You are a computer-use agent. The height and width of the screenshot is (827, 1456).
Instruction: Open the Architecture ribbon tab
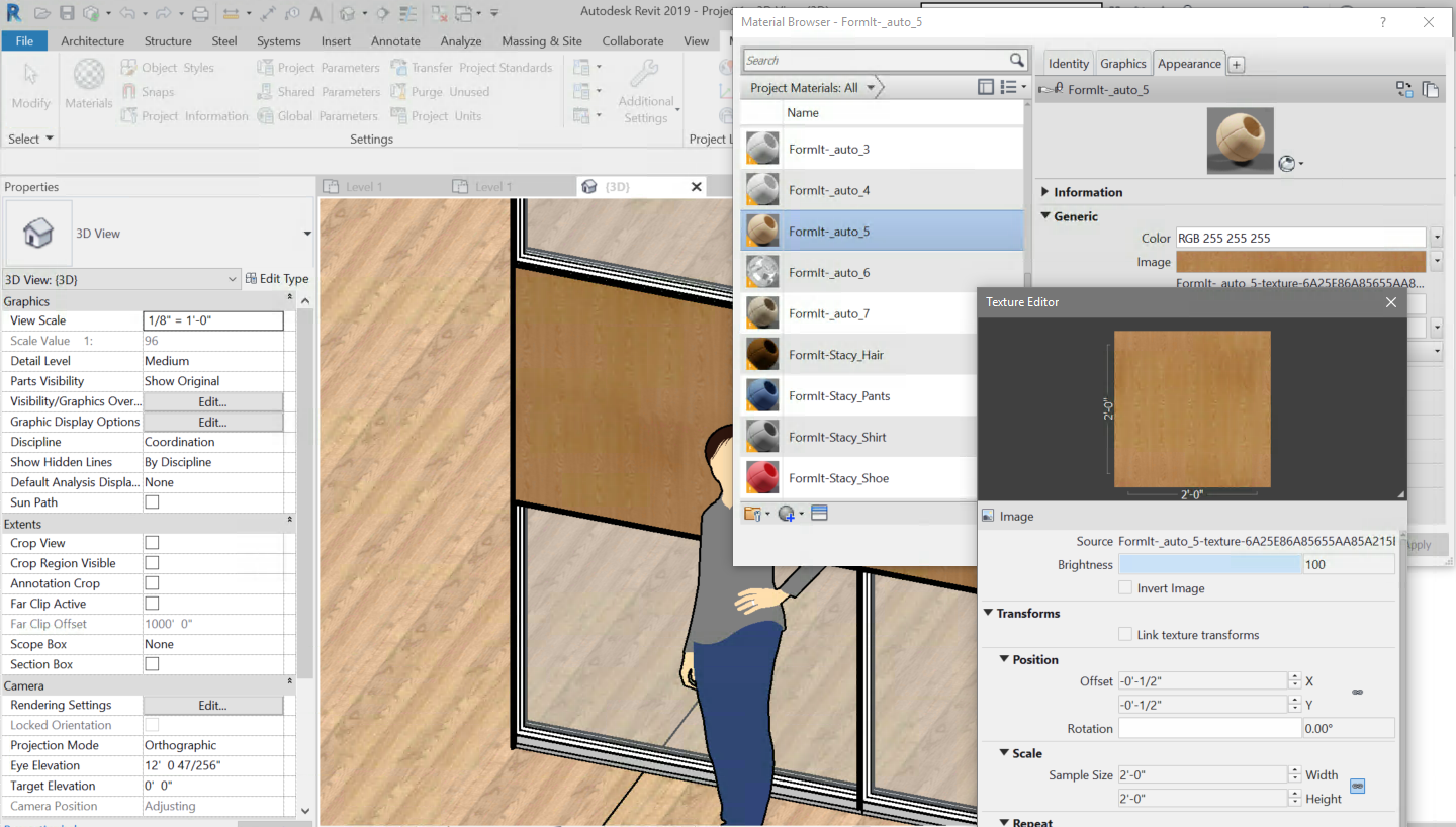(93, 41)
